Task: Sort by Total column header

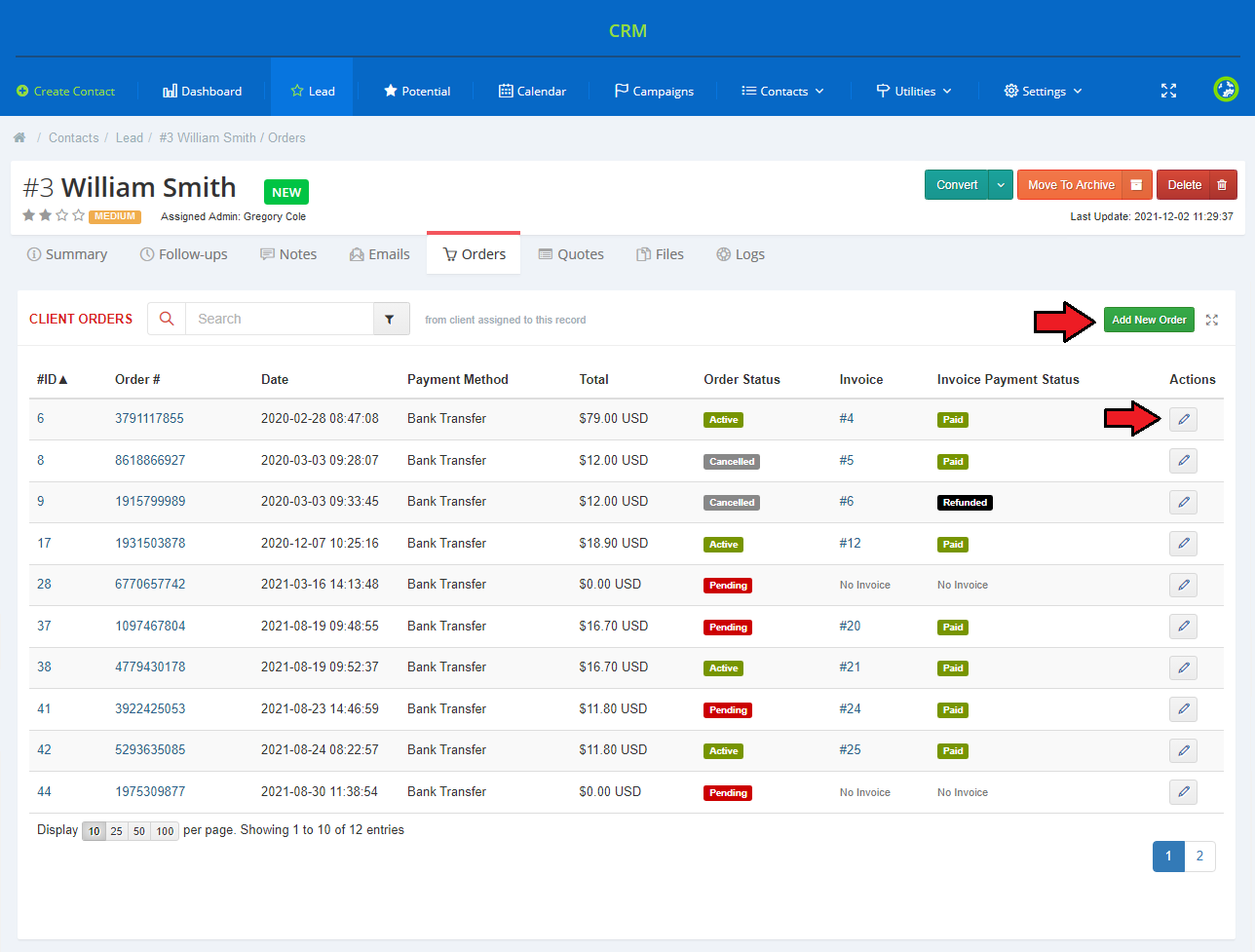Action: pyautogui.click(x=593, y=379)
